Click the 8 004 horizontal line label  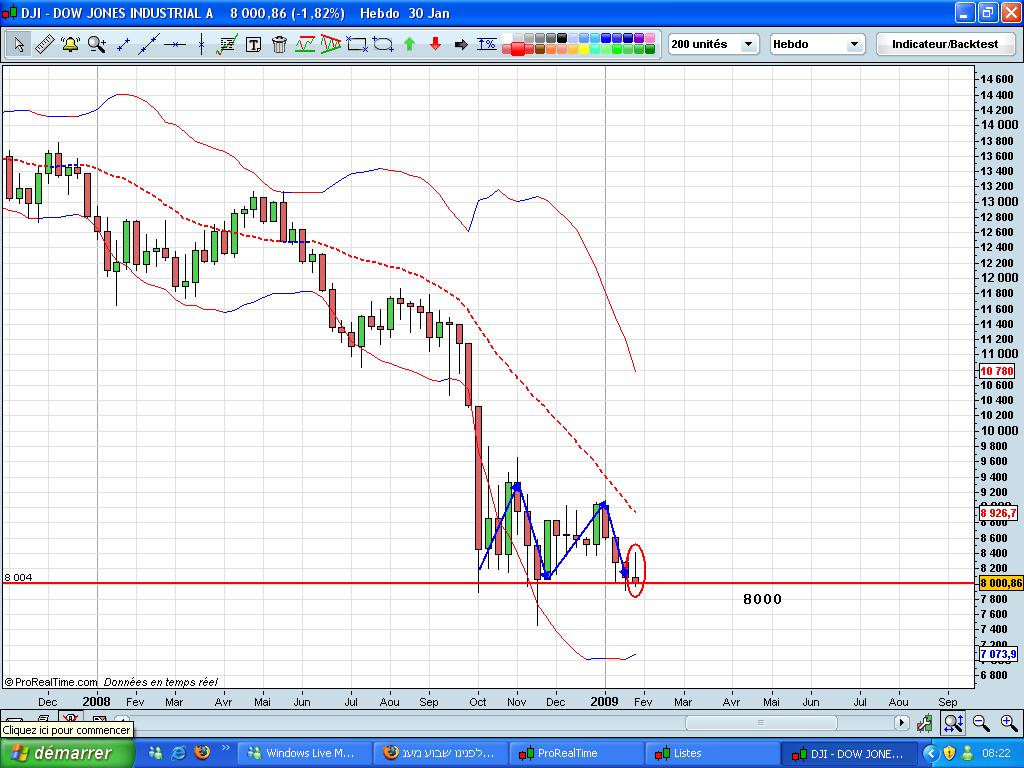[x=18, y=577]
